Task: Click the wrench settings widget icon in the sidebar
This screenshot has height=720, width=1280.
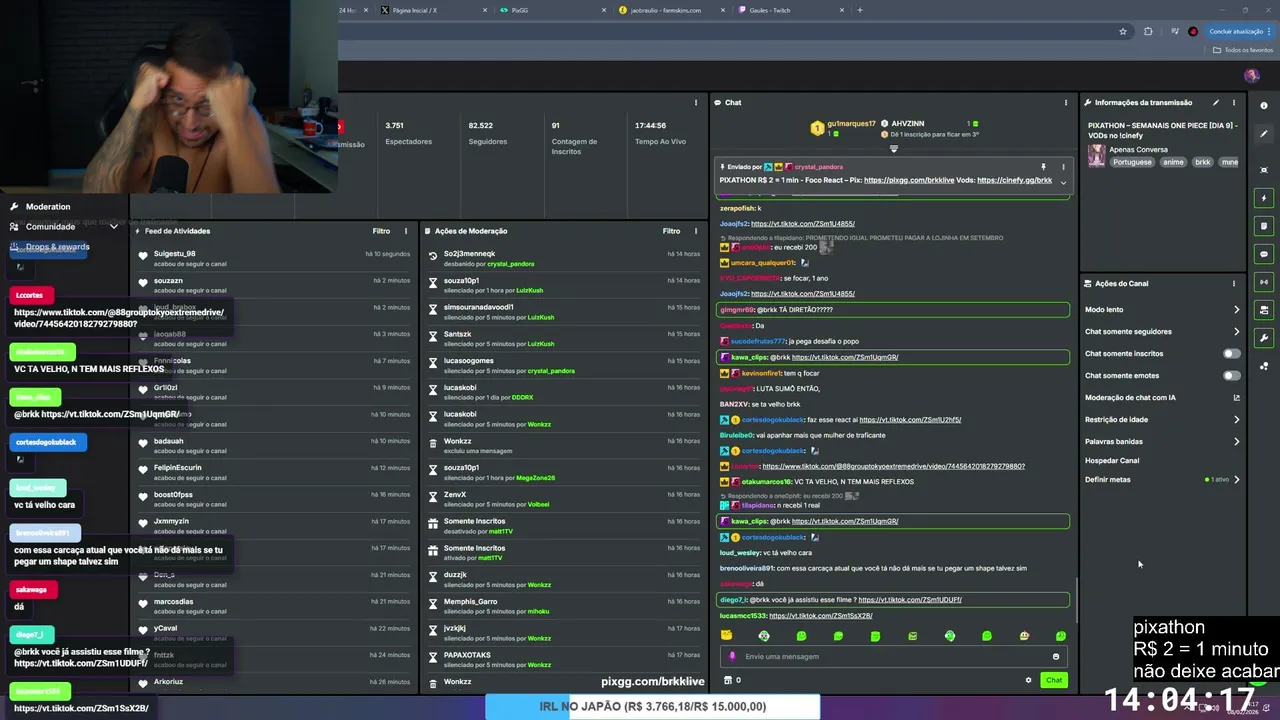Action: point(1264,338)
